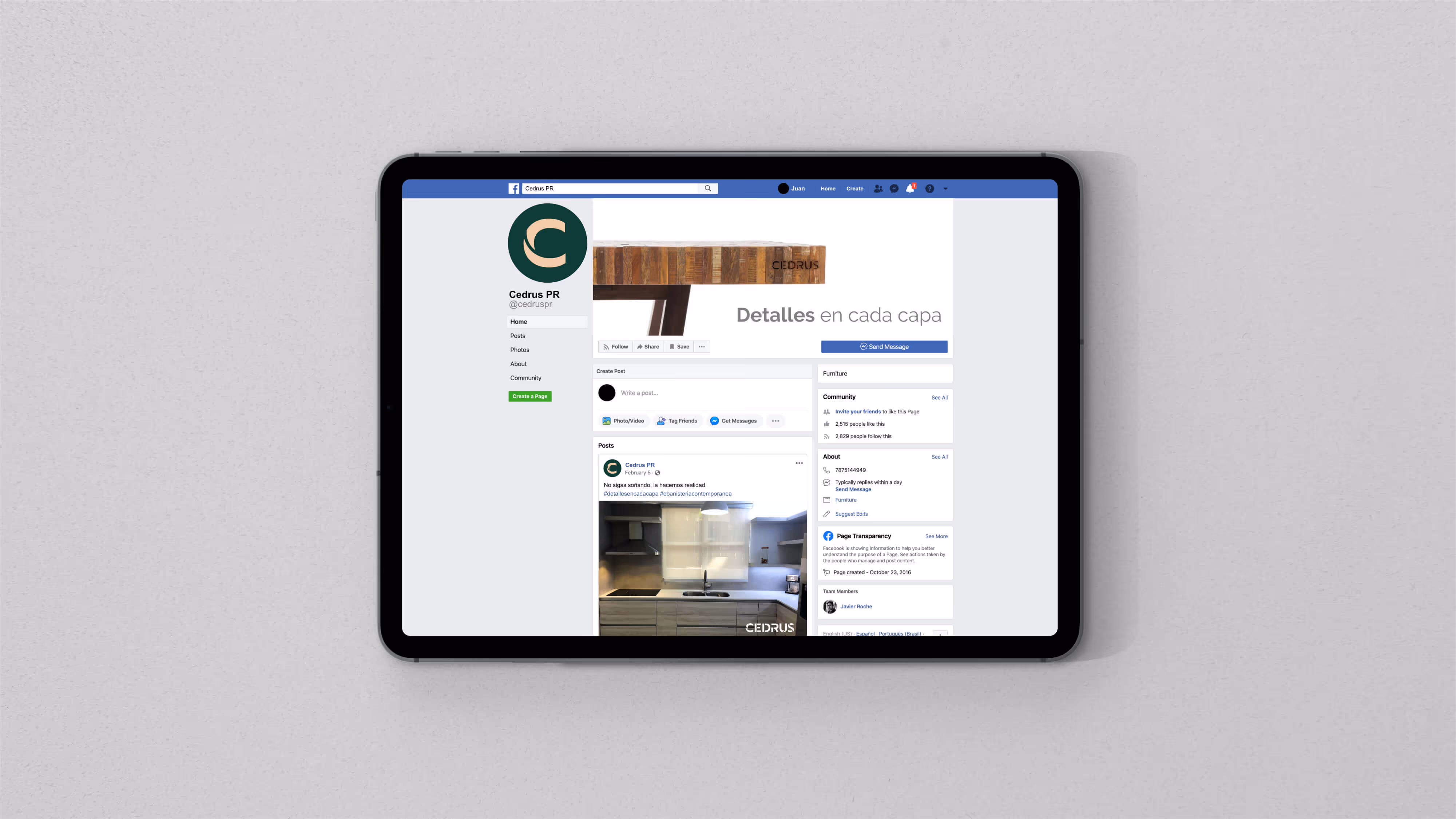Open the Messenger icon in top bar
The height and width of the screenshot is (819, 1456).
[x=894, y=189]
